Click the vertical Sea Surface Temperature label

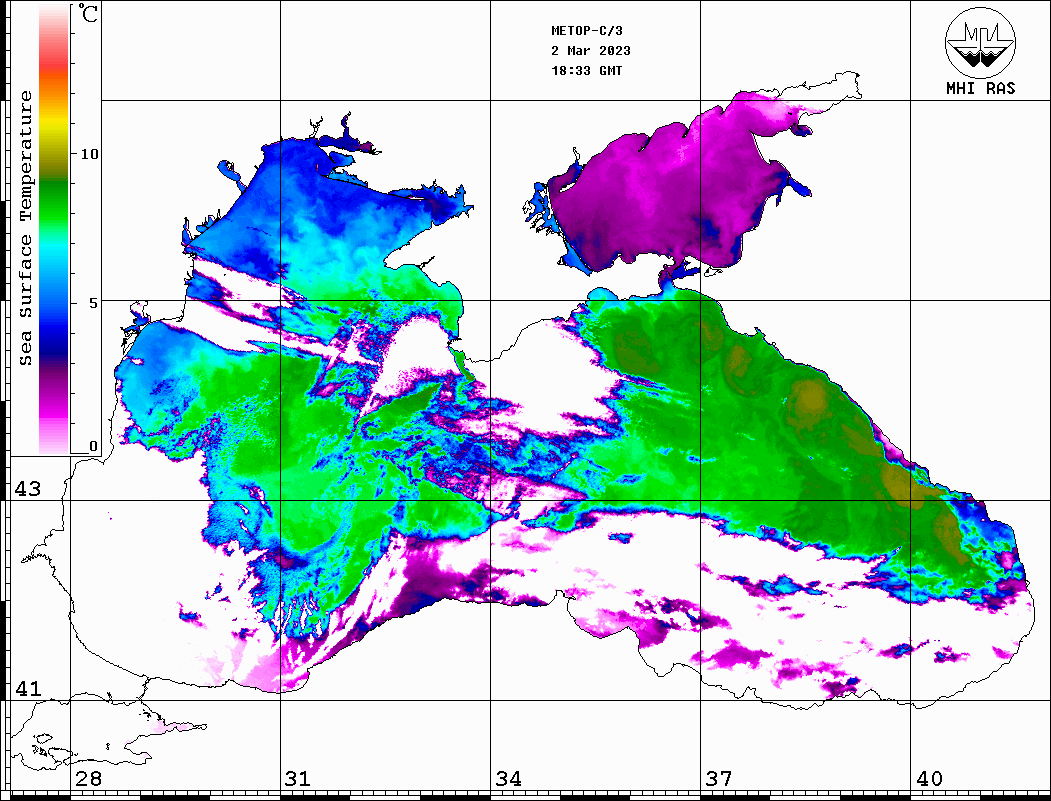(26, 228)
